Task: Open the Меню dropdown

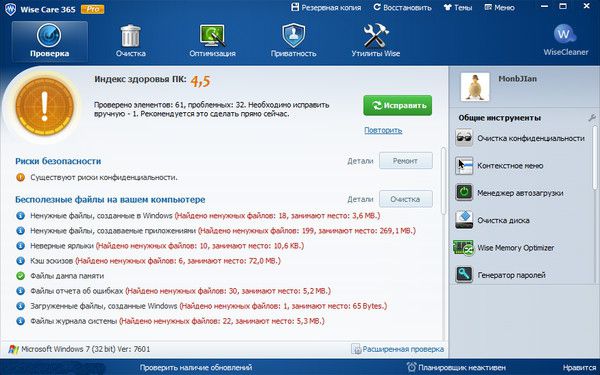Action: point(499,7)
